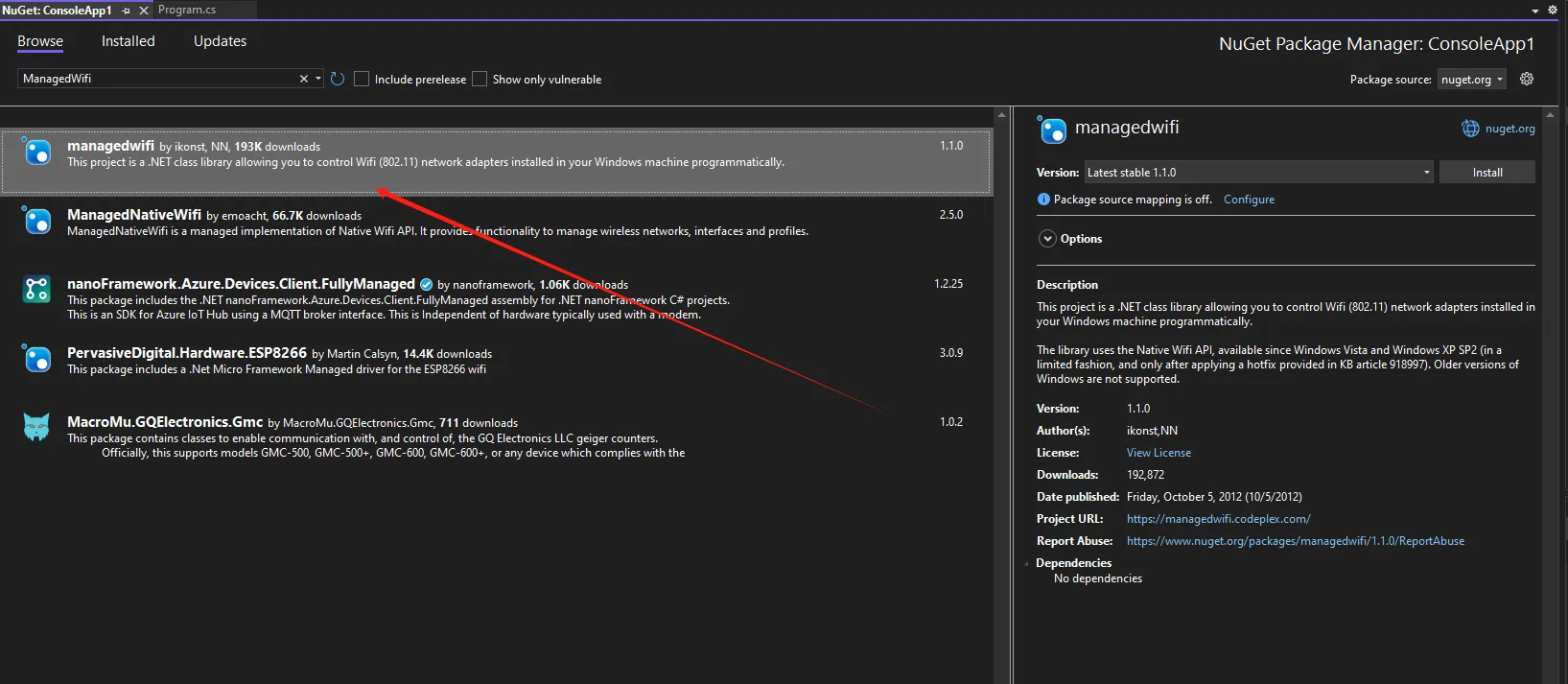Select the ManagedNativeWifi package name
The width and height of the screenshot is (1568, 684).
tap(134, 215)
